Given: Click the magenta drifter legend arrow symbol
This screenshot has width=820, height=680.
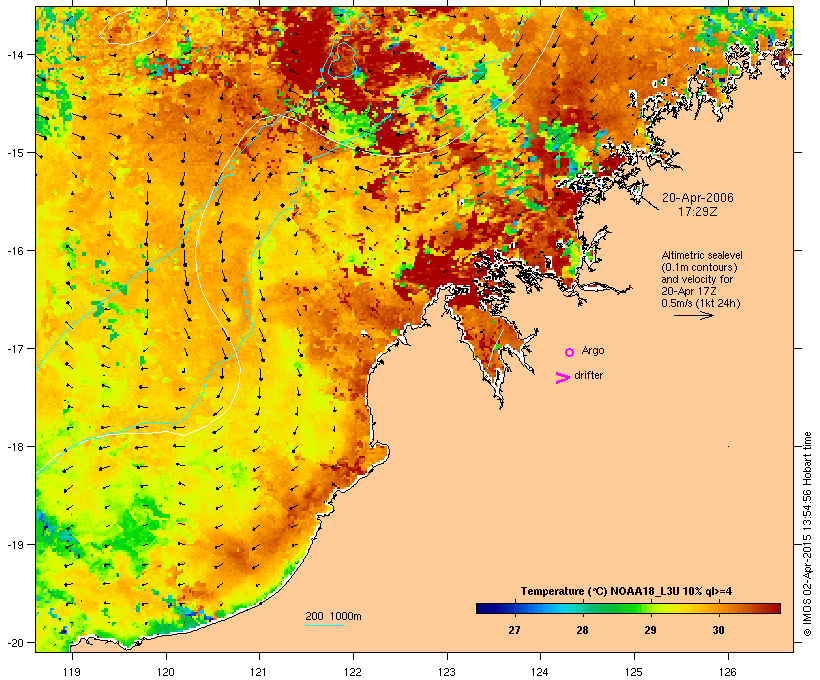Looking at the screenshot, I should coord(562,378).
